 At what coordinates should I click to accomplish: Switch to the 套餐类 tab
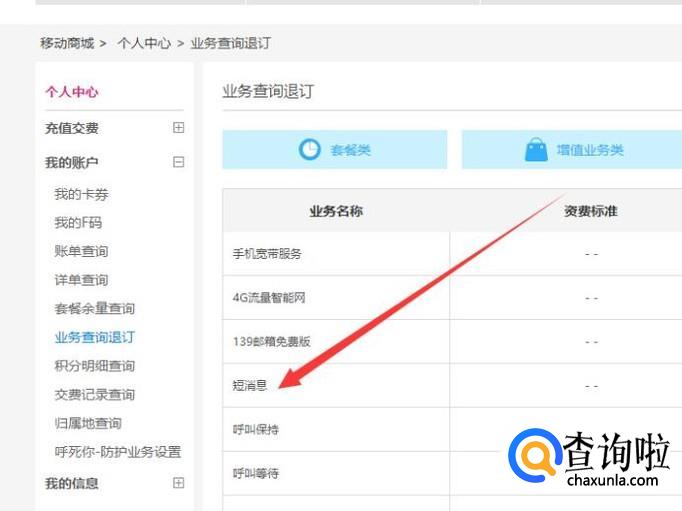tap(334, 150)
